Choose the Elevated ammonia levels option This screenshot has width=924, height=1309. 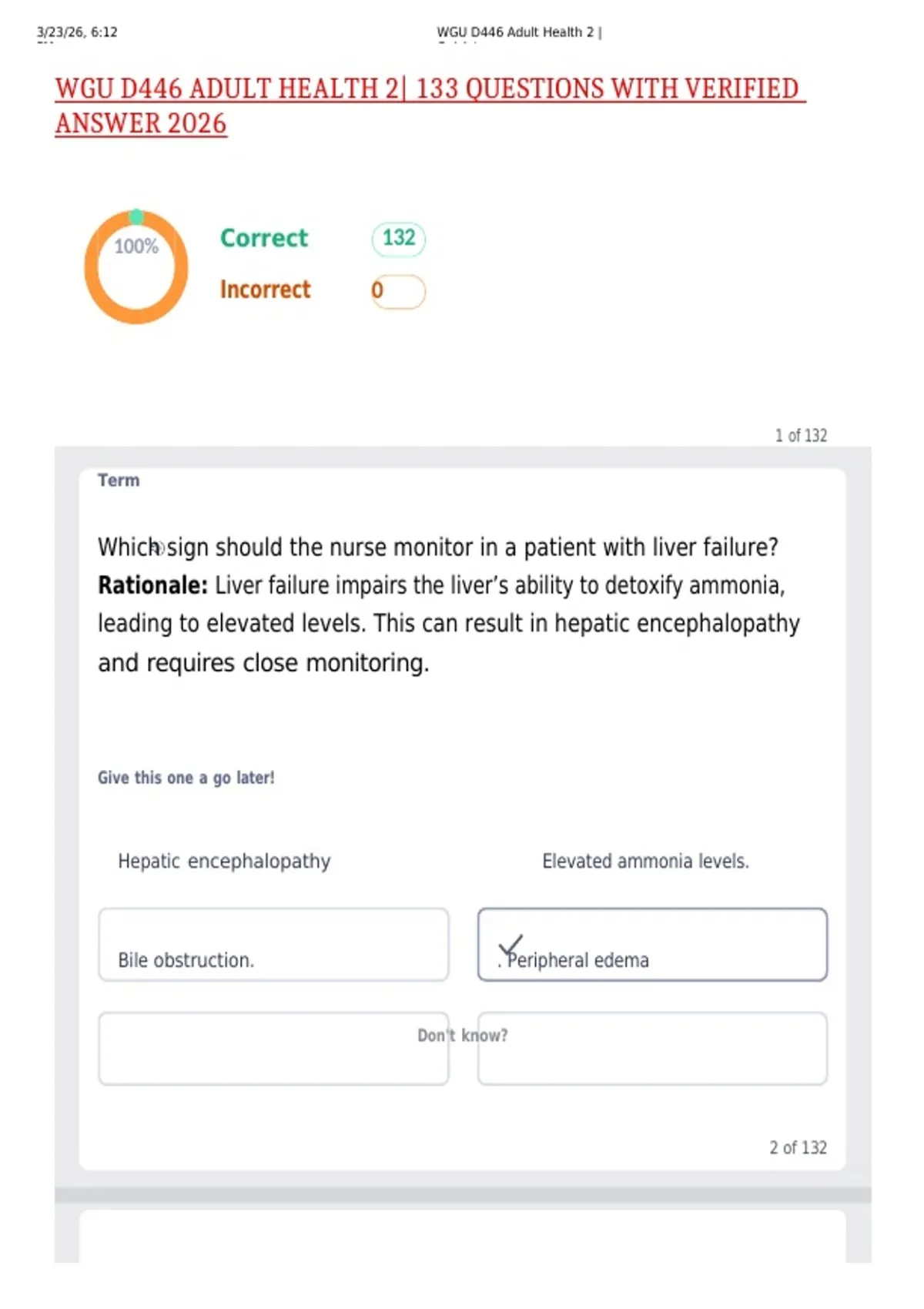[645, 861]
